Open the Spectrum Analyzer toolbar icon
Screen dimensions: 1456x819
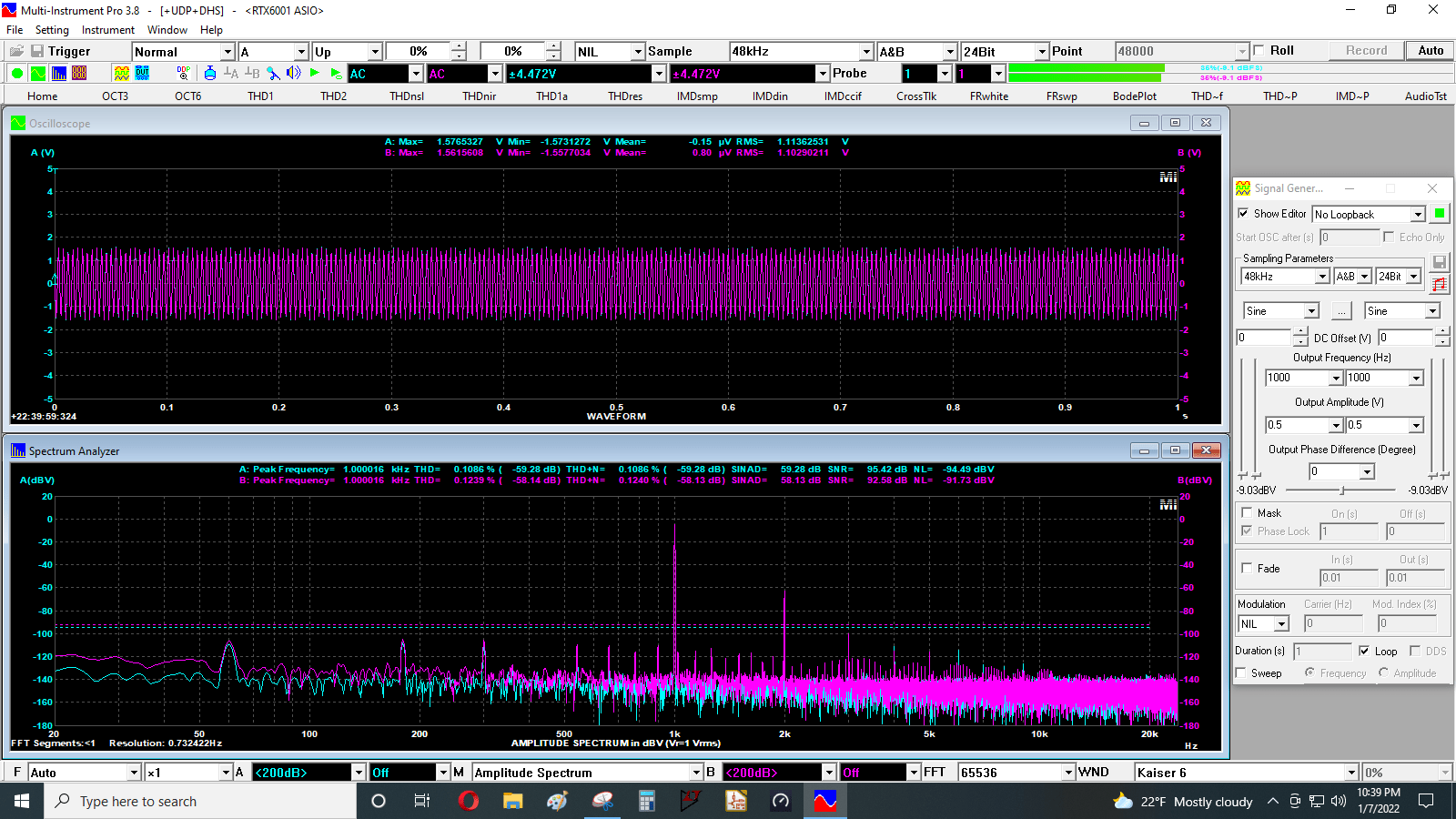pyautogui.click(x=59, y=74)
